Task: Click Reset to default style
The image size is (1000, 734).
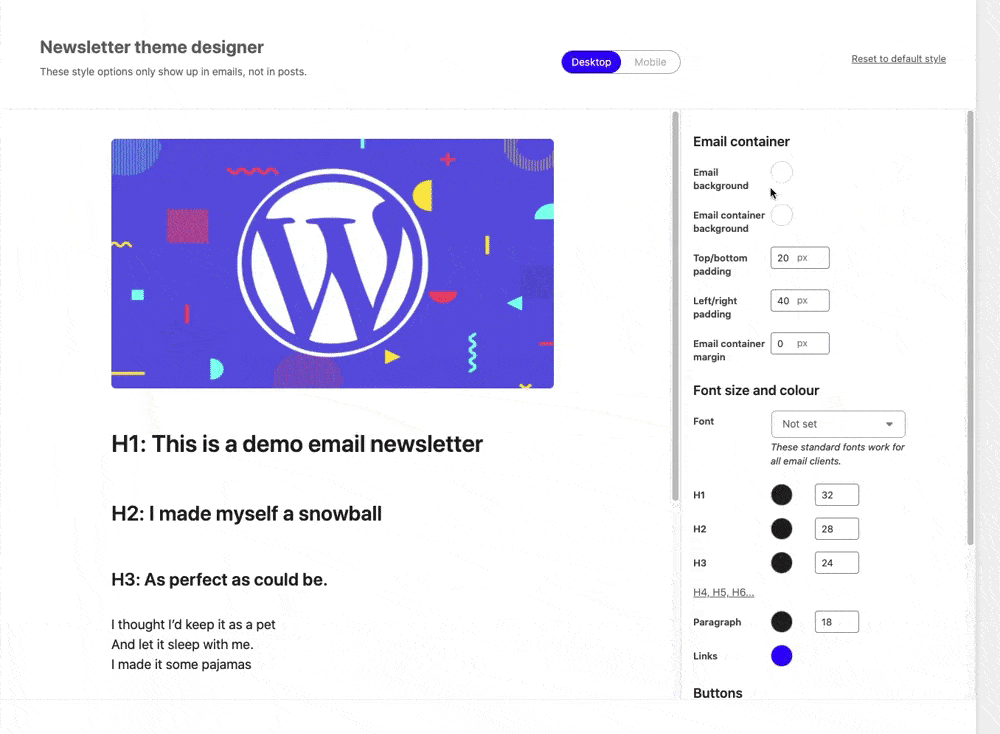Action: 898,58
